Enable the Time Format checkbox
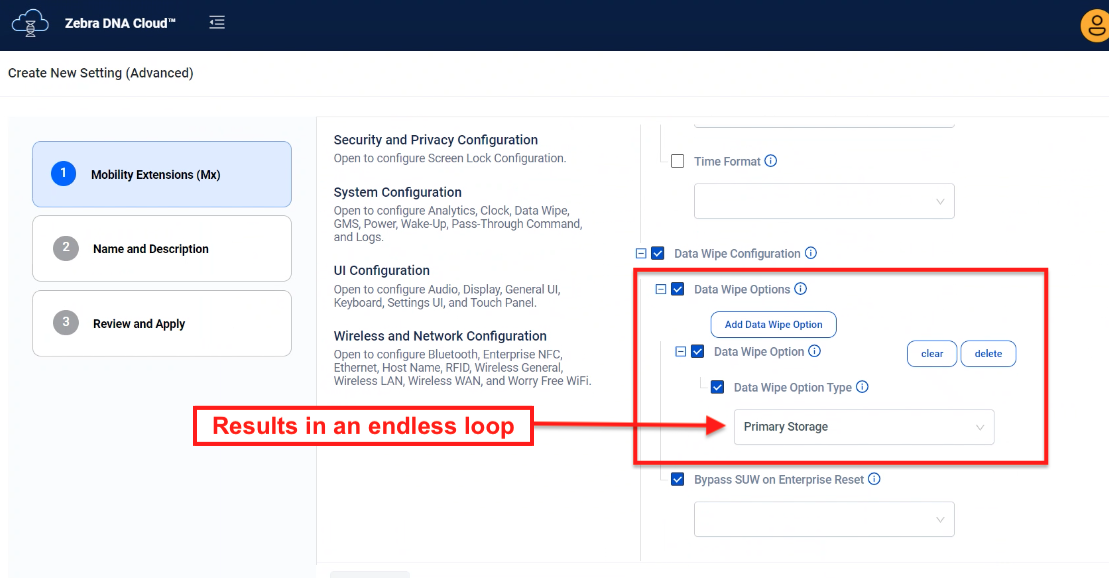Image resolution: width=1109 pixels, height=578 pixels. pos(677,161)
